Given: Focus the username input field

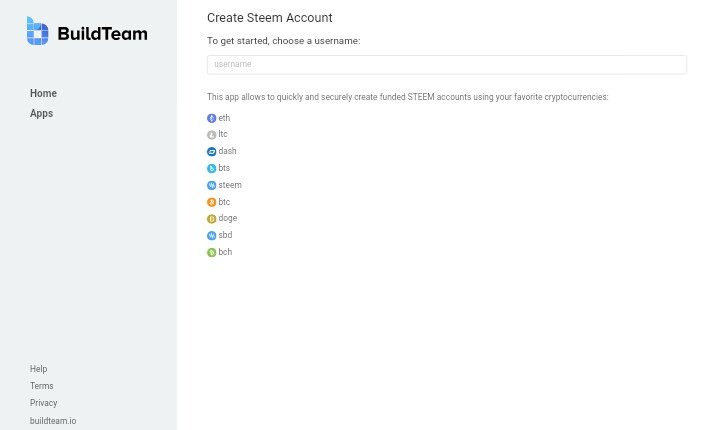Looking at the screenshot, I should (x=447, y=65).
